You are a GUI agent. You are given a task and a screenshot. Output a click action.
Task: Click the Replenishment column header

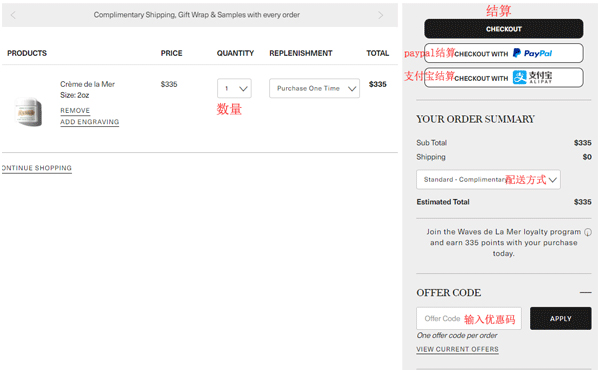pyautogui.click(x=301, y=53)
